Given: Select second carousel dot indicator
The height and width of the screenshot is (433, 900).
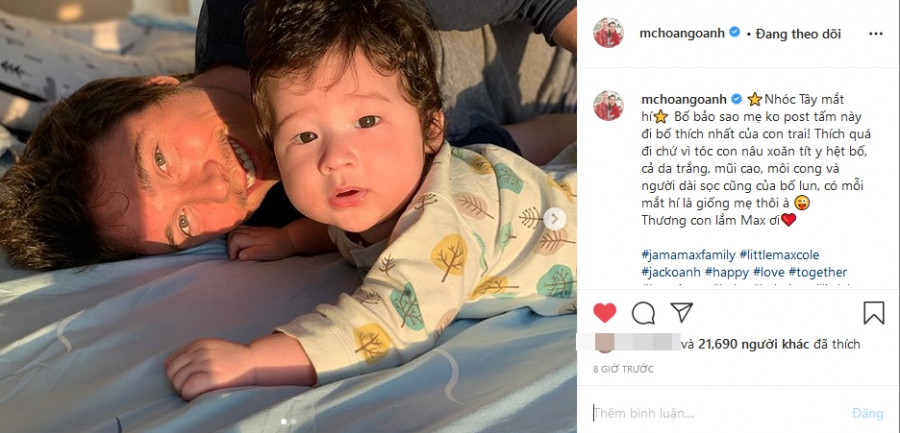Looking at the screenshot, I should (293, 422).
